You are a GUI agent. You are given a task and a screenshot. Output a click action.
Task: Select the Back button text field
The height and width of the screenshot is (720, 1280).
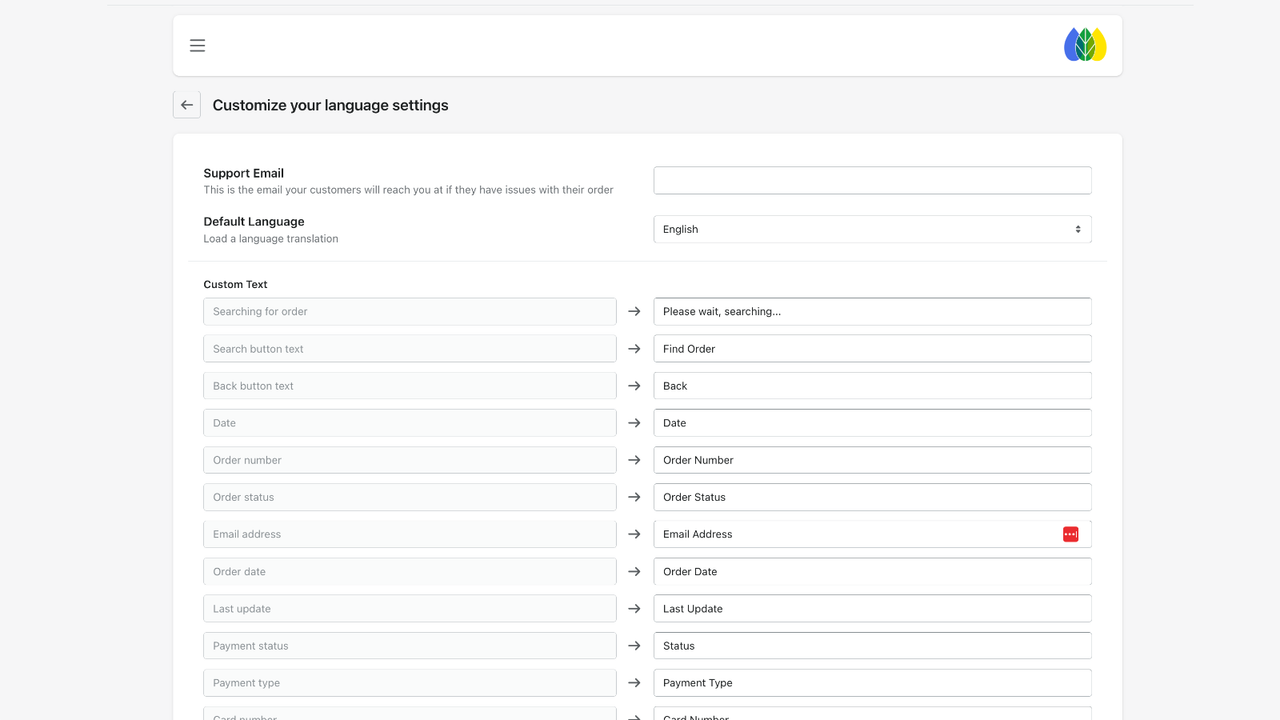tap(409, 385)
